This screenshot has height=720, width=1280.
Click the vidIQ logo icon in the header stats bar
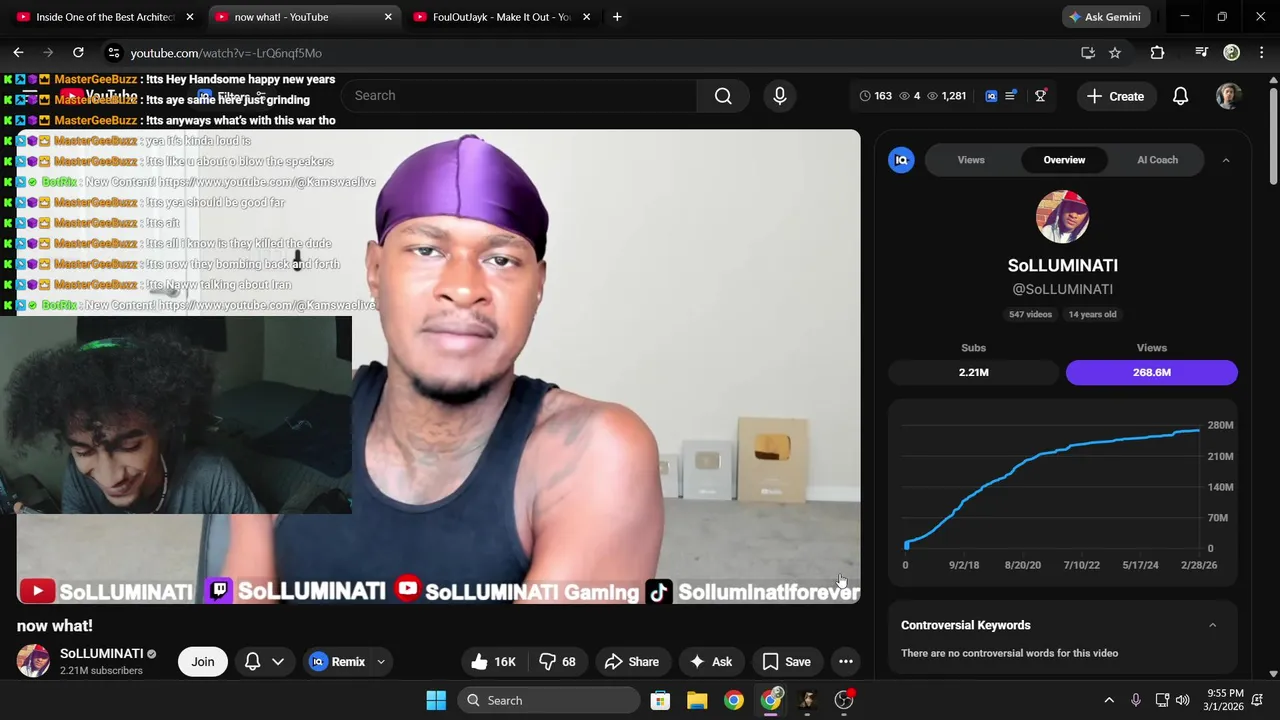(991, 96)
